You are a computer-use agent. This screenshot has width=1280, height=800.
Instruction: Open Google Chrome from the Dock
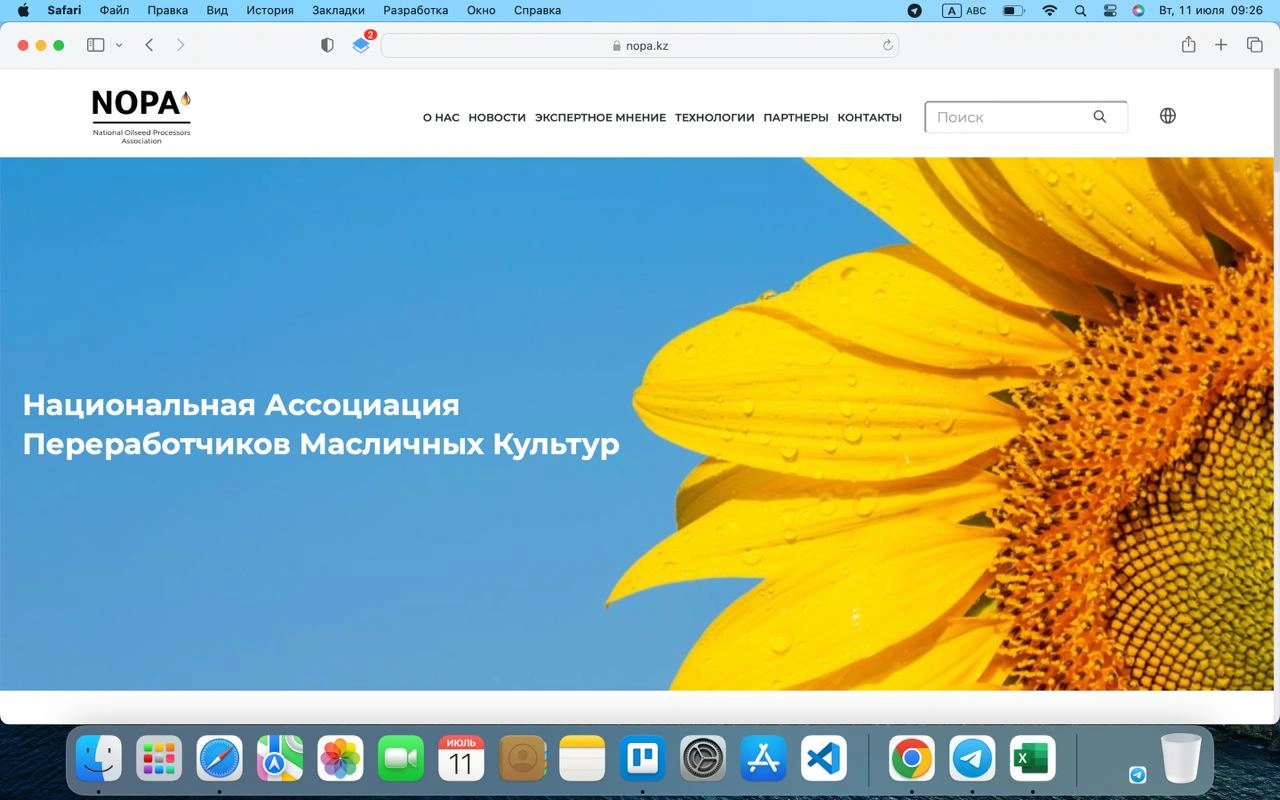coord(912,758)
